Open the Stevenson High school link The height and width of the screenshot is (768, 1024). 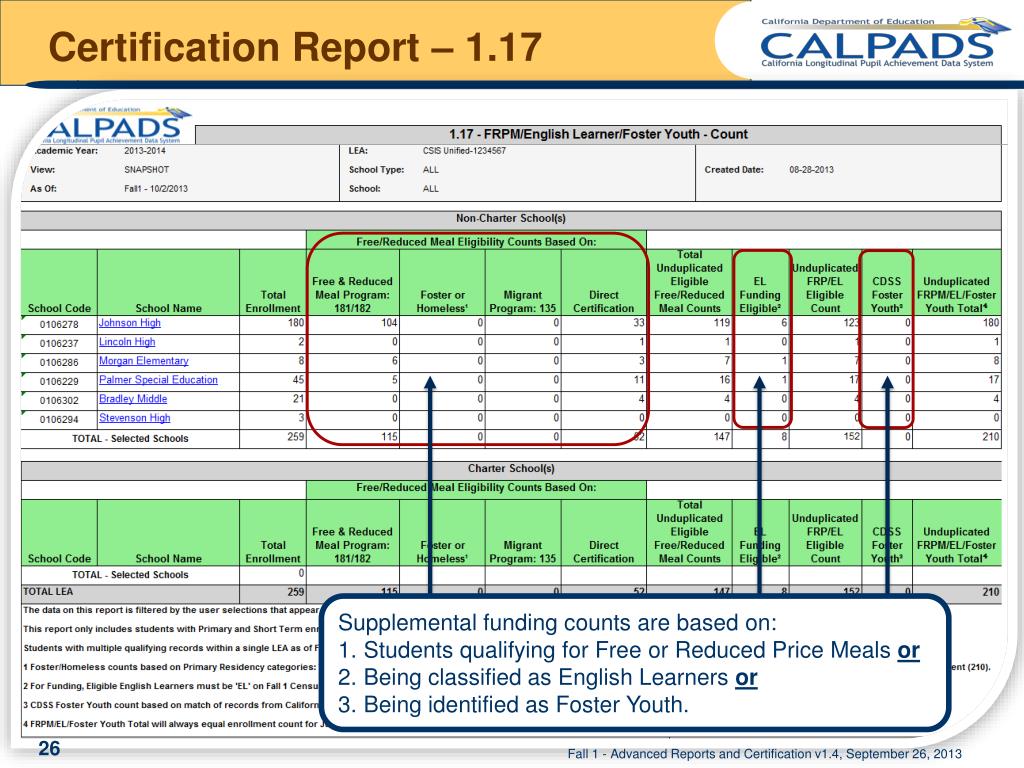[135, 417]
